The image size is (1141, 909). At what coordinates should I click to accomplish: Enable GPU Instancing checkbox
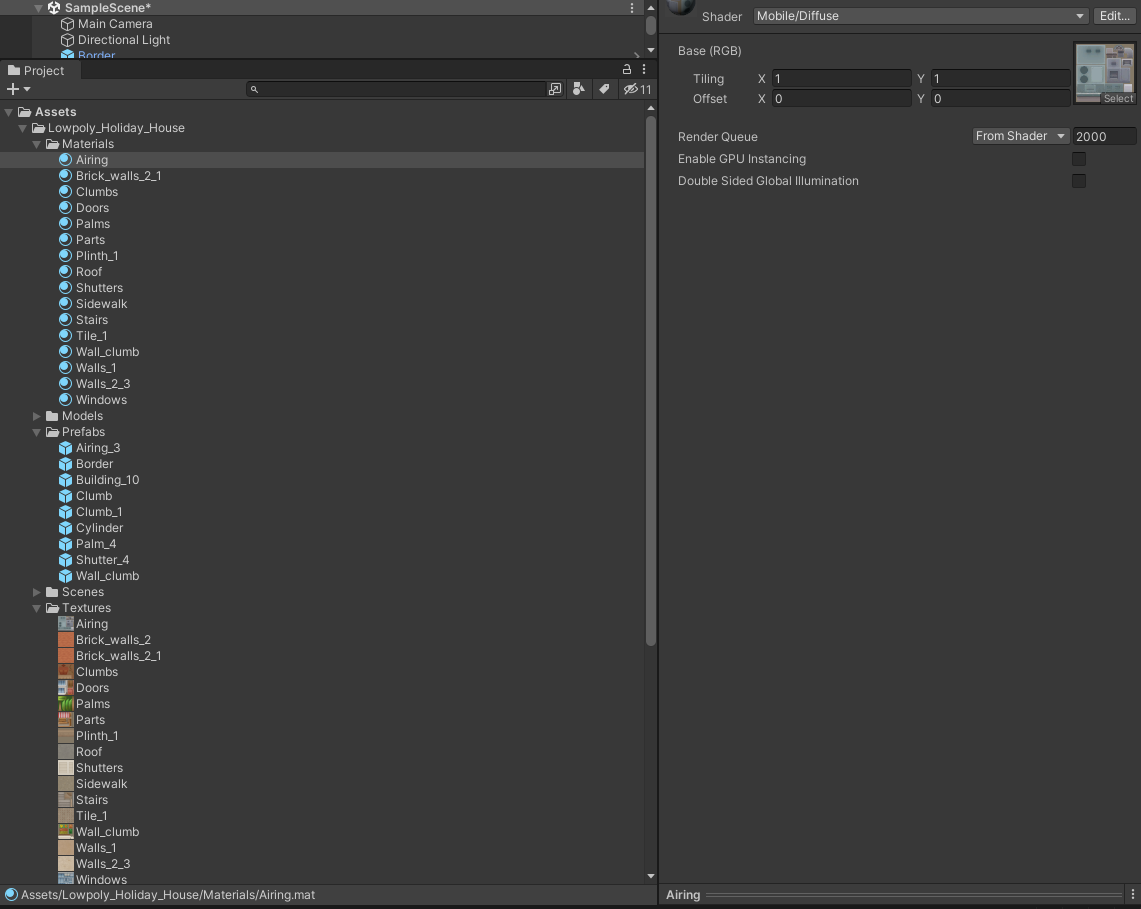[x=1079, y=159]
